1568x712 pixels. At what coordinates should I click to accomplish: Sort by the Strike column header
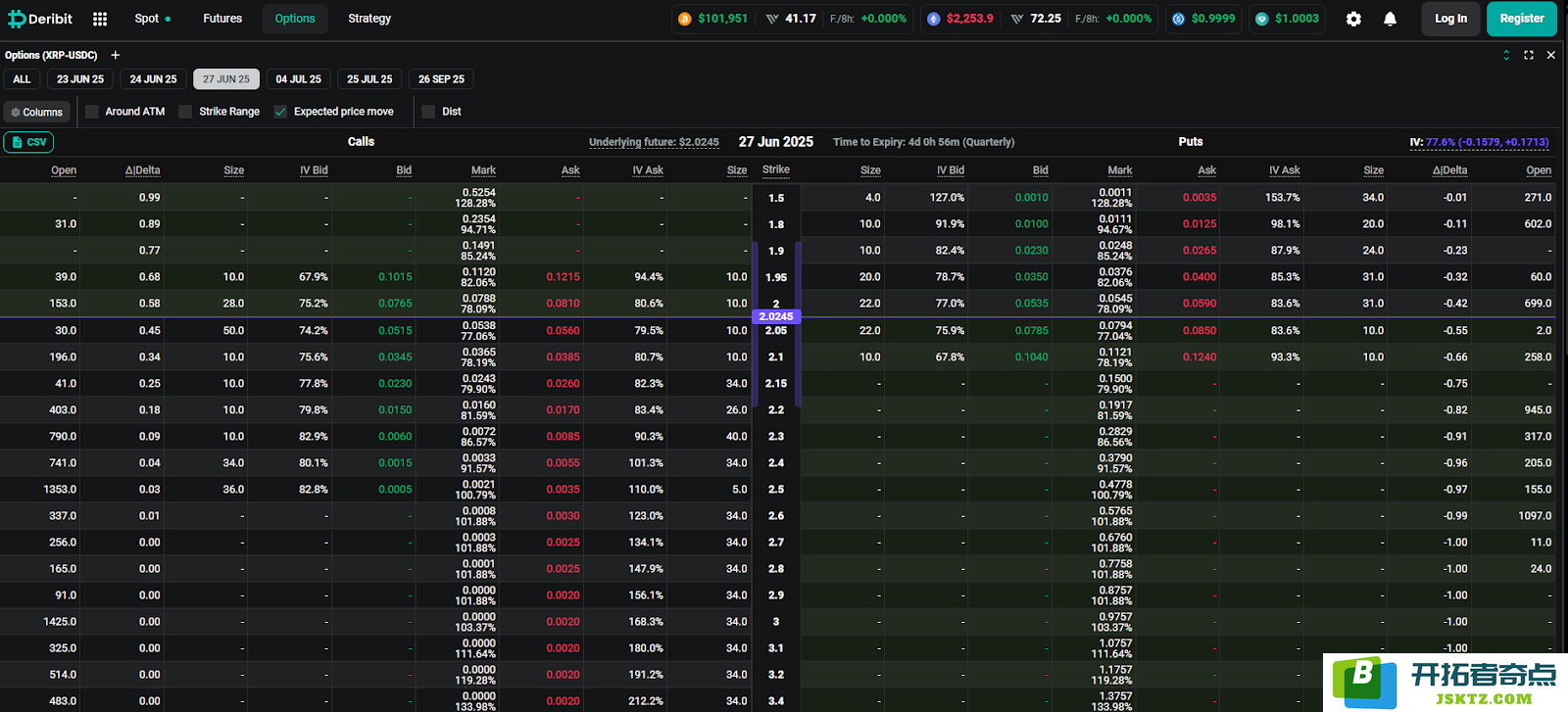tap(776, 169)
